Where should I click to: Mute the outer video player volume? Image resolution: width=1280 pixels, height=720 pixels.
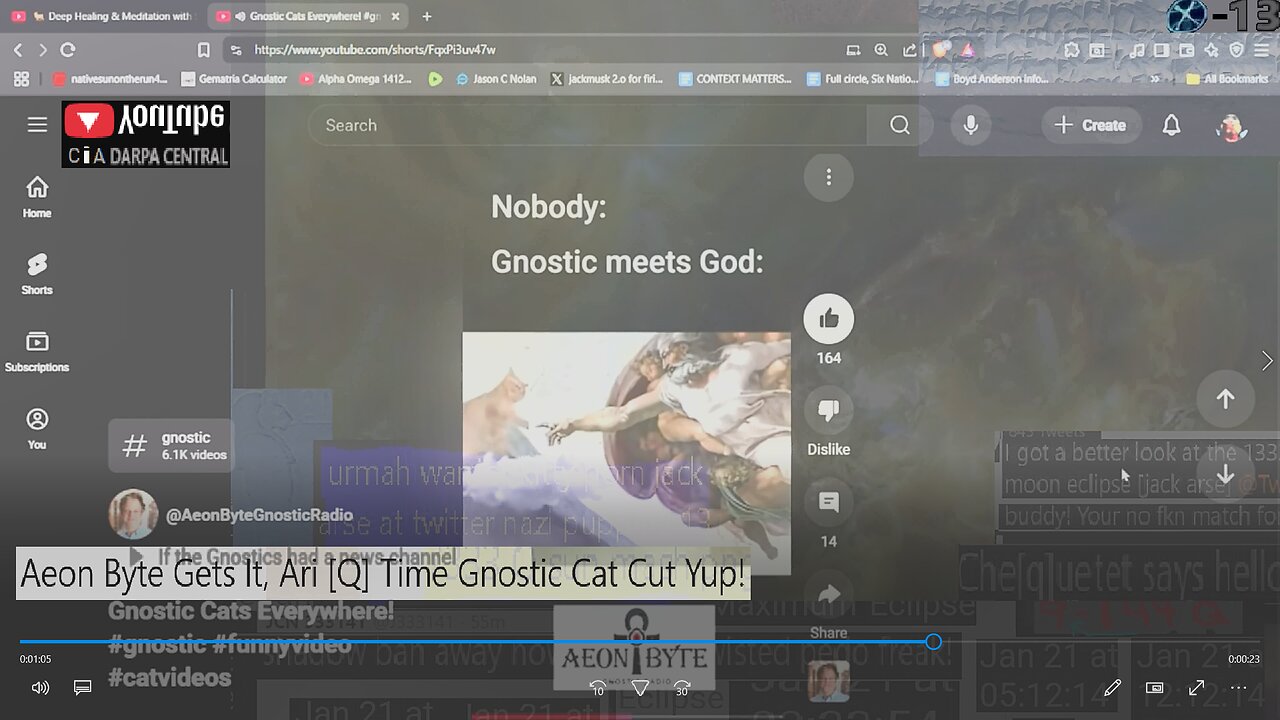click(40, 688)
